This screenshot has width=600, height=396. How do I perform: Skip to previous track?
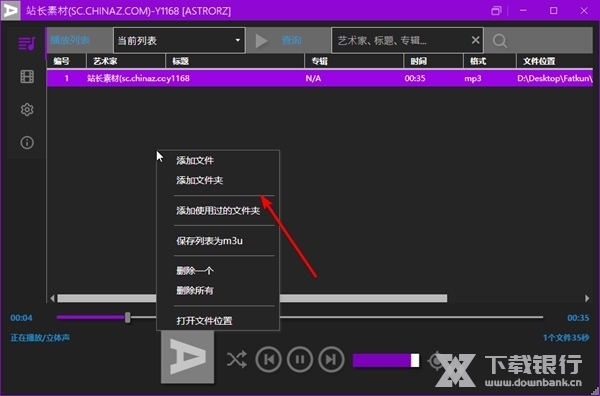point(269,360)
